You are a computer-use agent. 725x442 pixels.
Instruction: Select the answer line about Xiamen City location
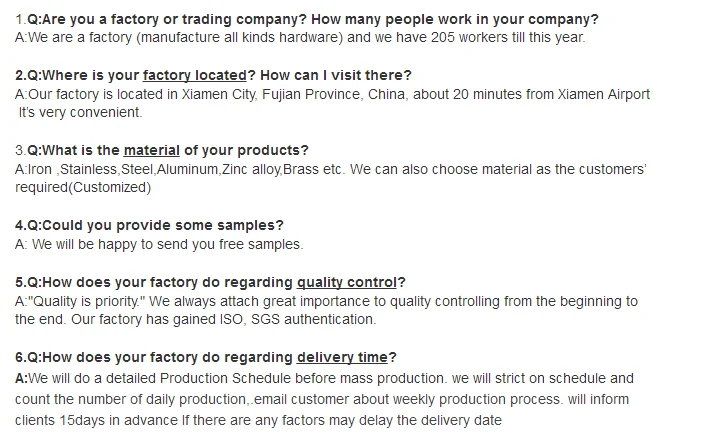(333, 94)
